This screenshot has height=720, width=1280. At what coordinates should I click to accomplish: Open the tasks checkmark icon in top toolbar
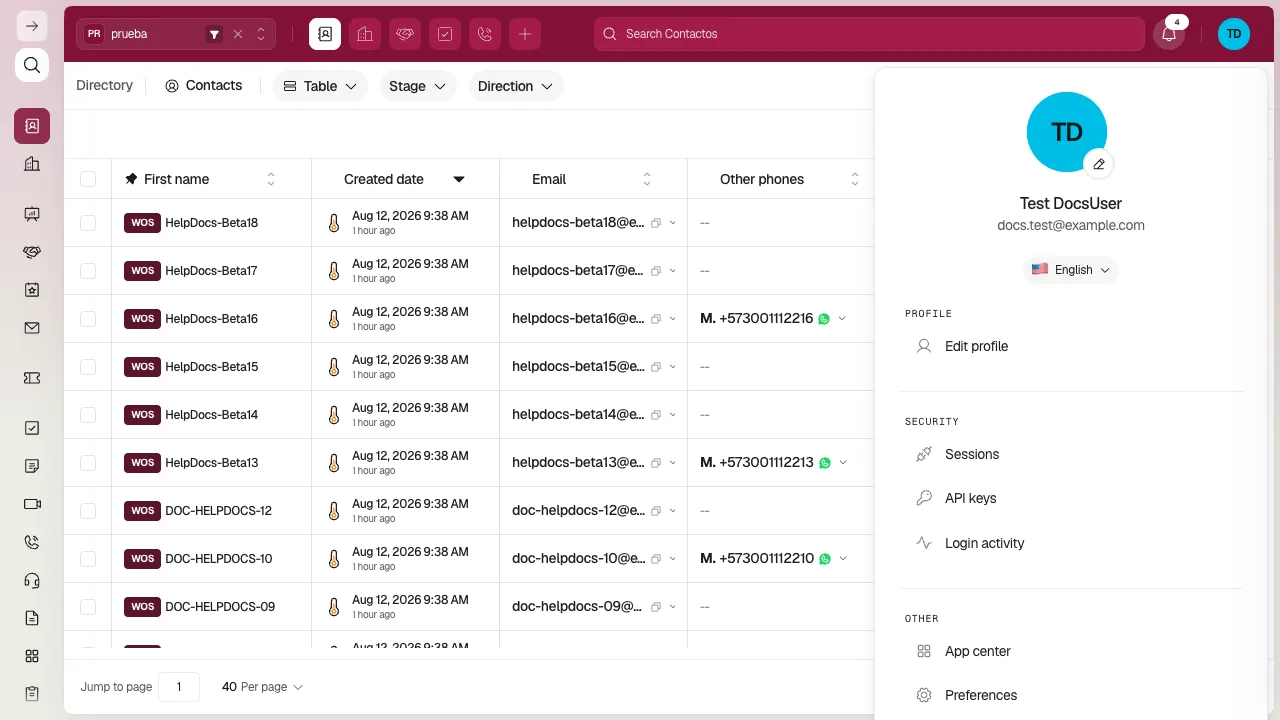click(x=445, y=34)
